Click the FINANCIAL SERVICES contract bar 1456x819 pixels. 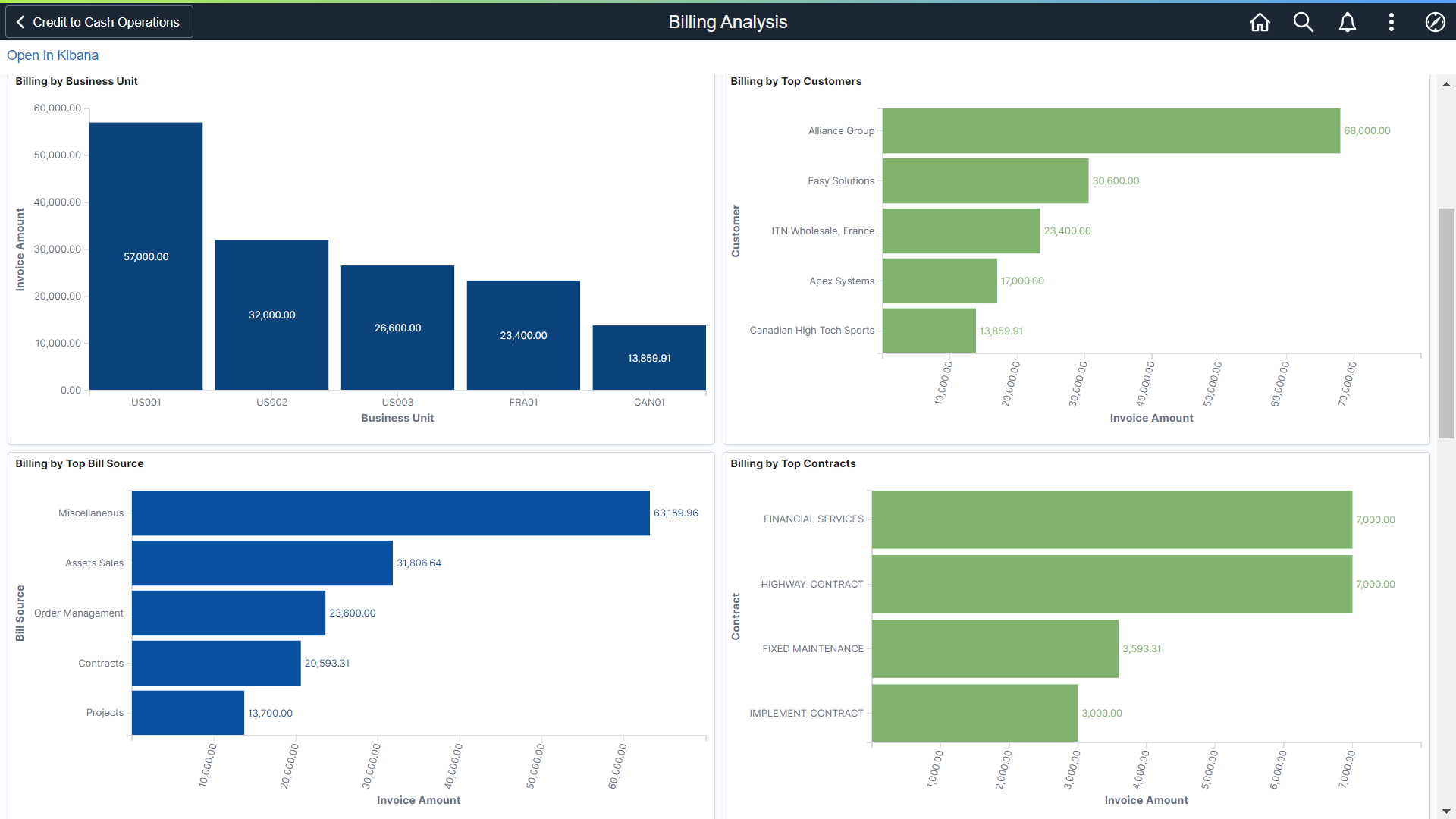[1111, 519]
